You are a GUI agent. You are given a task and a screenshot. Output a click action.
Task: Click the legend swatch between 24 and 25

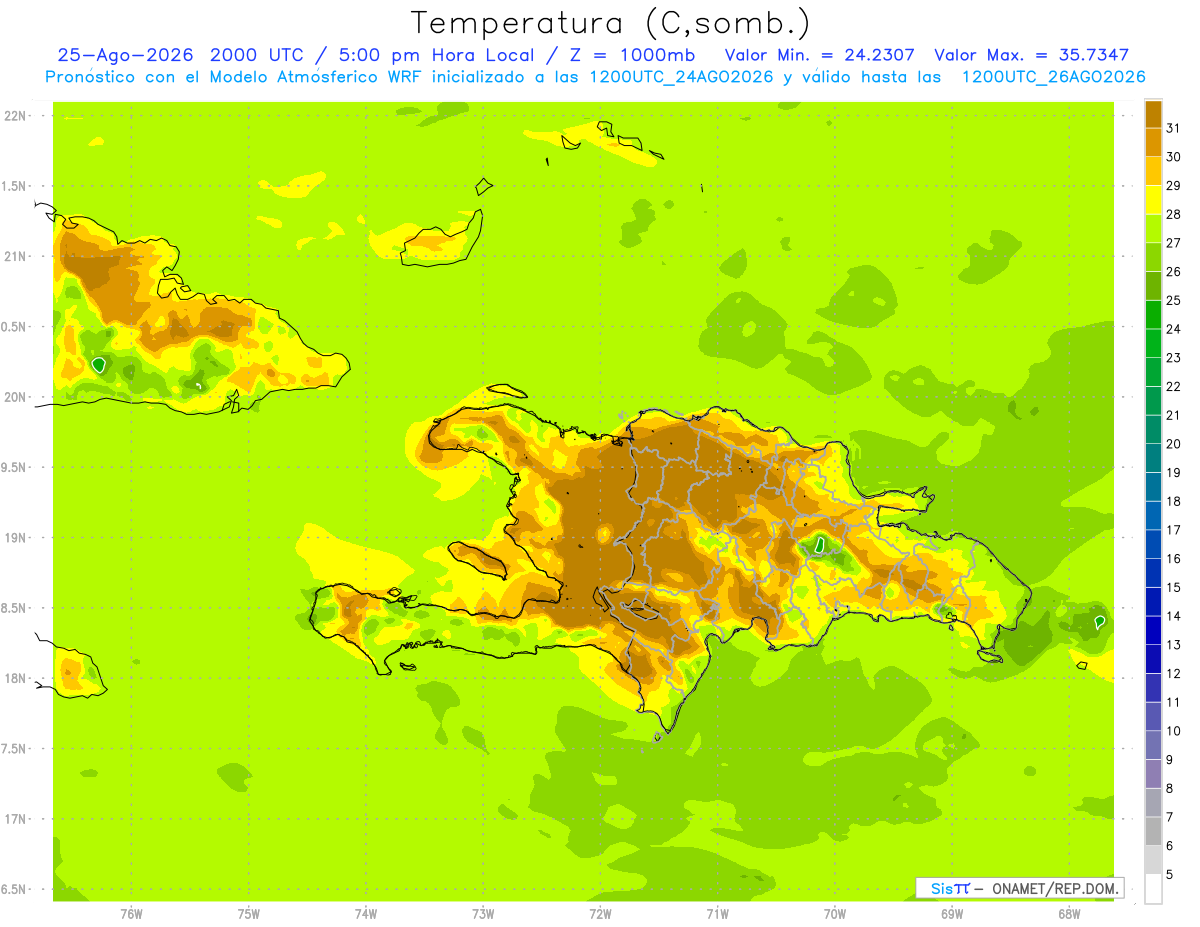tap(1153, 315)
